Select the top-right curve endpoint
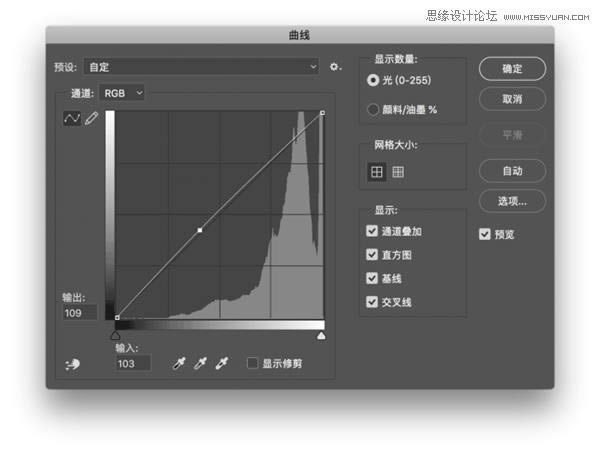This screenshot has height=454, width=600. 323,113
